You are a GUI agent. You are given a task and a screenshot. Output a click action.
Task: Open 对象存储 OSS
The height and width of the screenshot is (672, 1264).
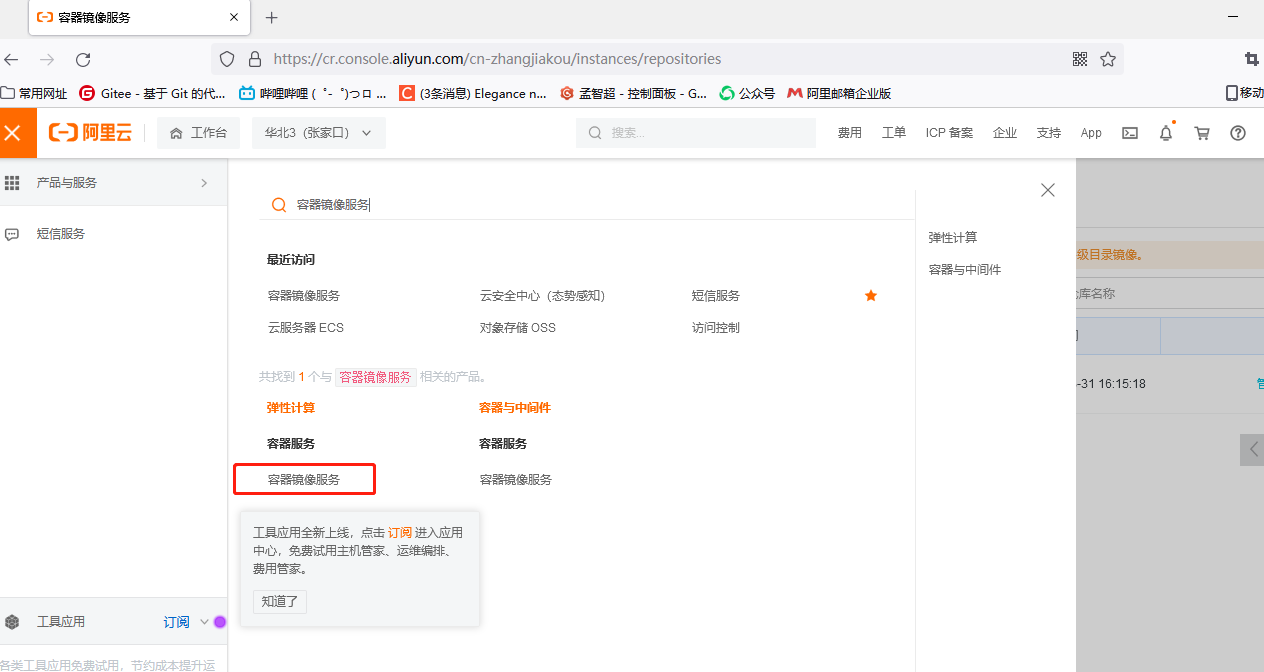point(518,328)
